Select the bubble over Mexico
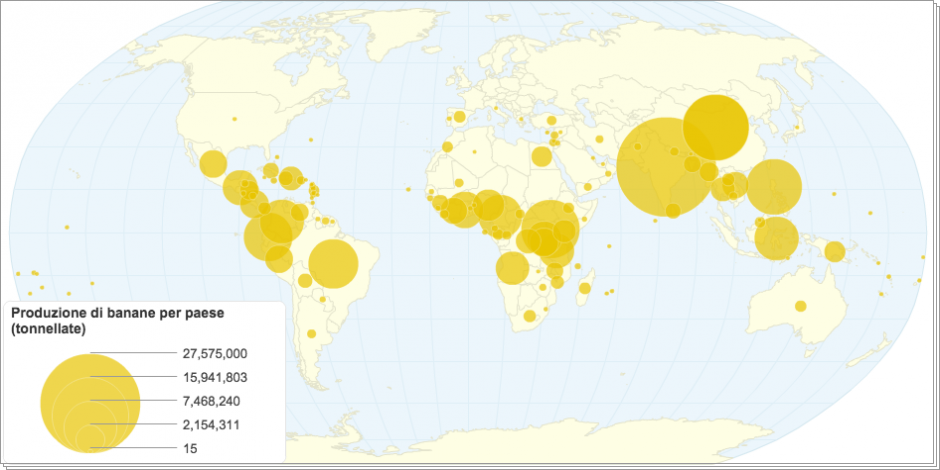Viewport: 940px width, 470px height. (213, 164)
